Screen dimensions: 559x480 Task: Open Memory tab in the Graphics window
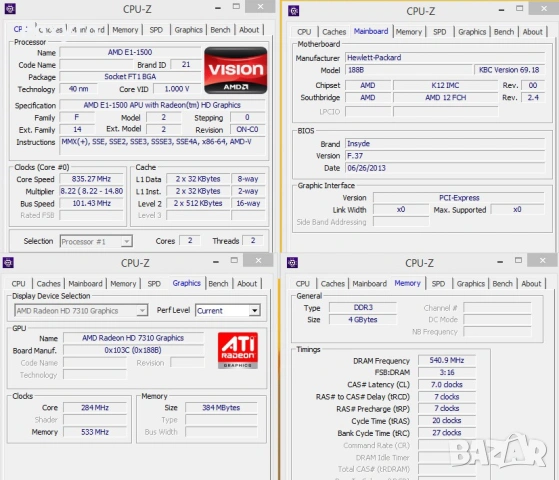tap(123, 284)
